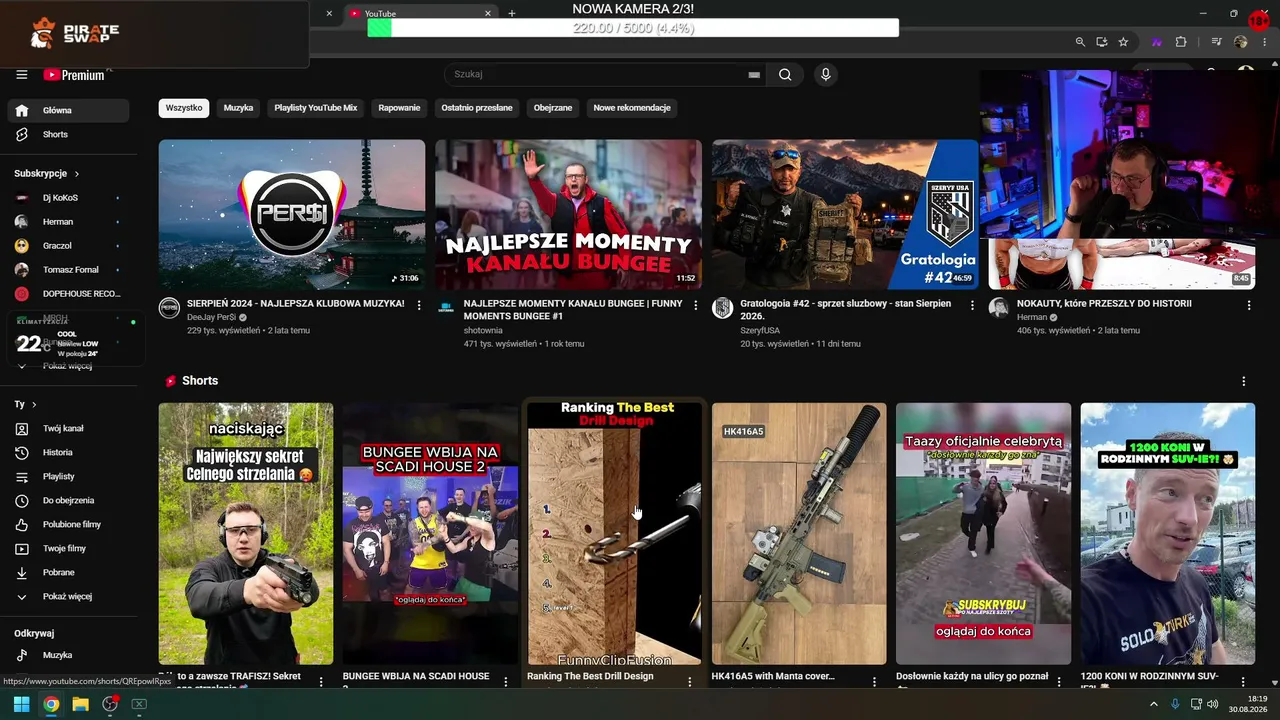Open the on-screen keyboard in search box
1280x720 pixels.
pyautogui.click(x=754, y=75)
